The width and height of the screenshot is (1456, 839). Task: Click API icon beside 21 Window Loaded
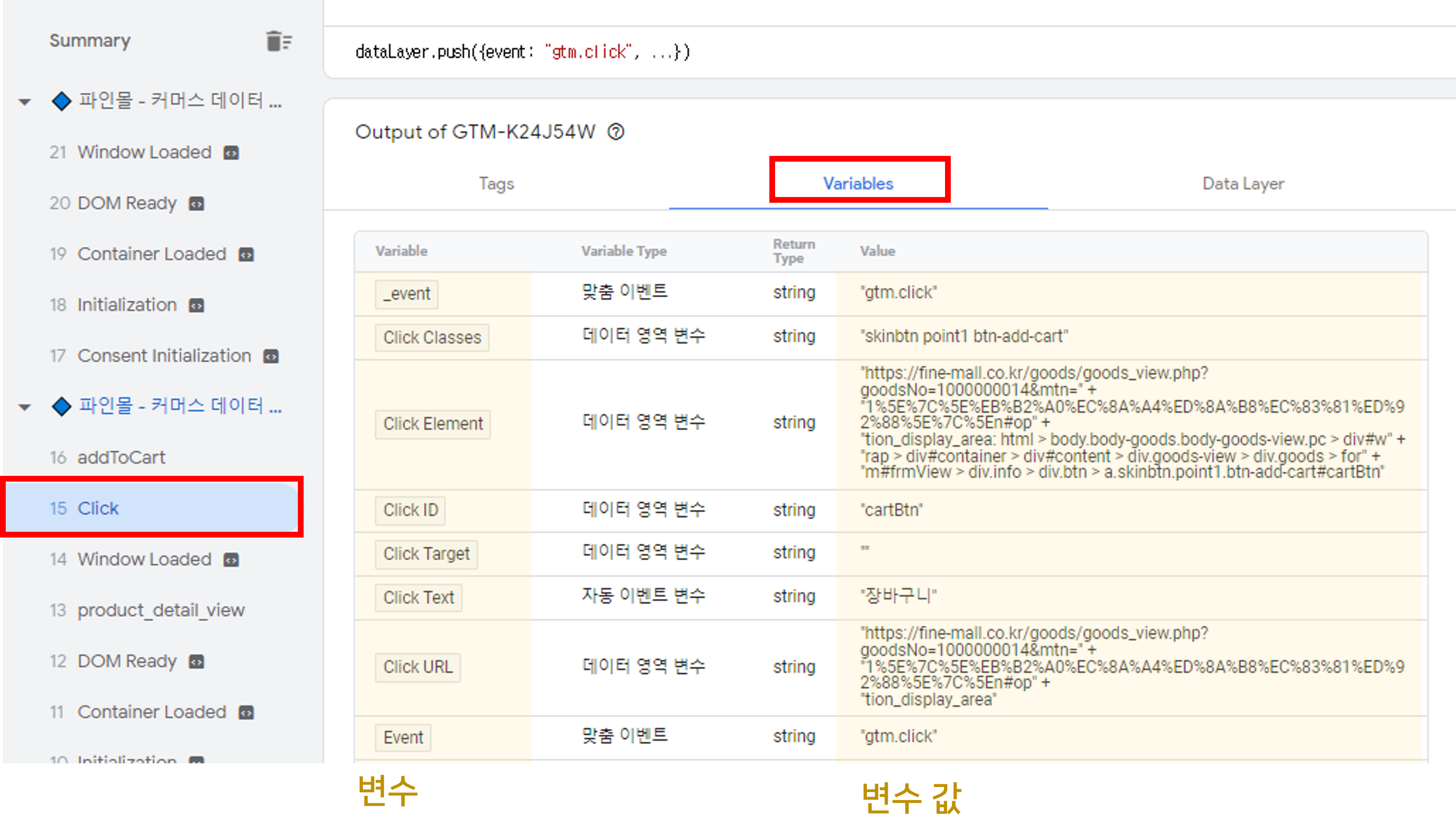pyautogui.click(x=231, y=153)
